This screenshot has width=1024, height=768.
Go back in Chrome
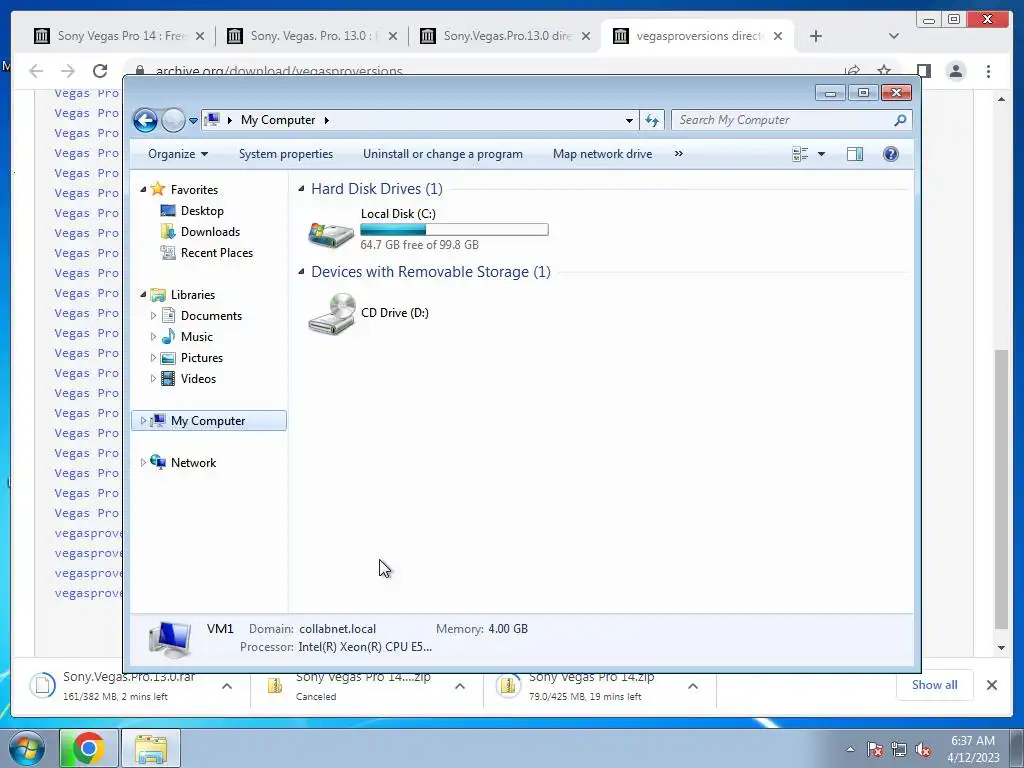click(36, 71)
